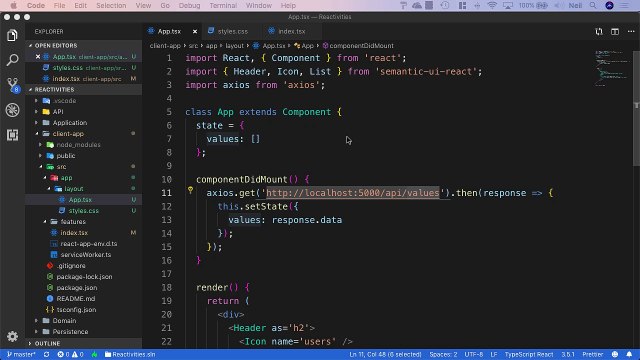Open the Go menu

165,5
